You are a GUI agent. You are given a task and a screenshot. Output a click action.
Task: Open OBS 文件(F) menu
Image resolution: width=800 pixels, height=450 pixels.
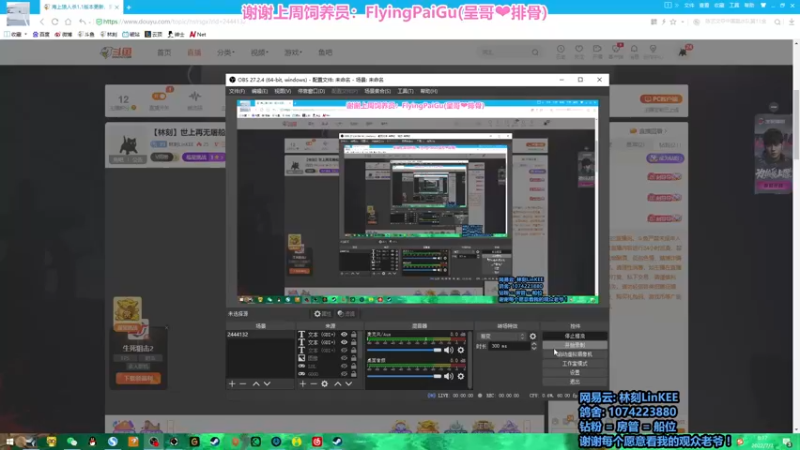[237, 91]
